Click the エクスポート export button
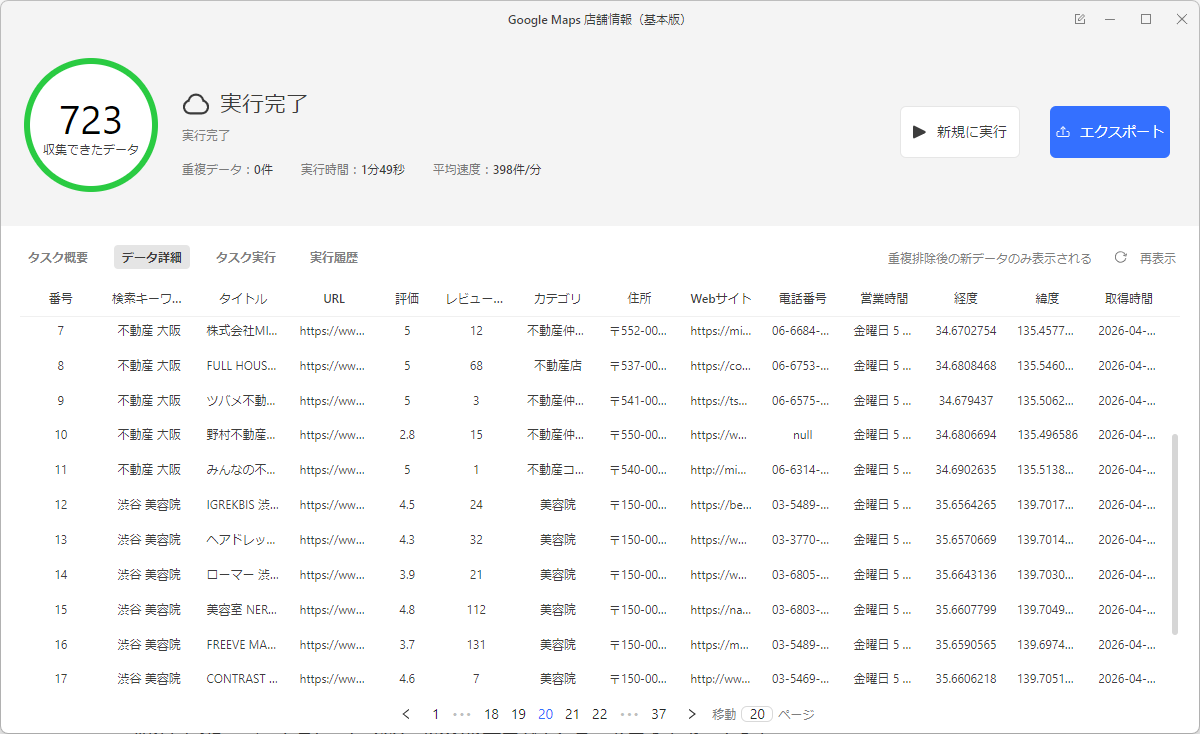Screen dimensions: 1200x734 click(x=1109, y=132)
